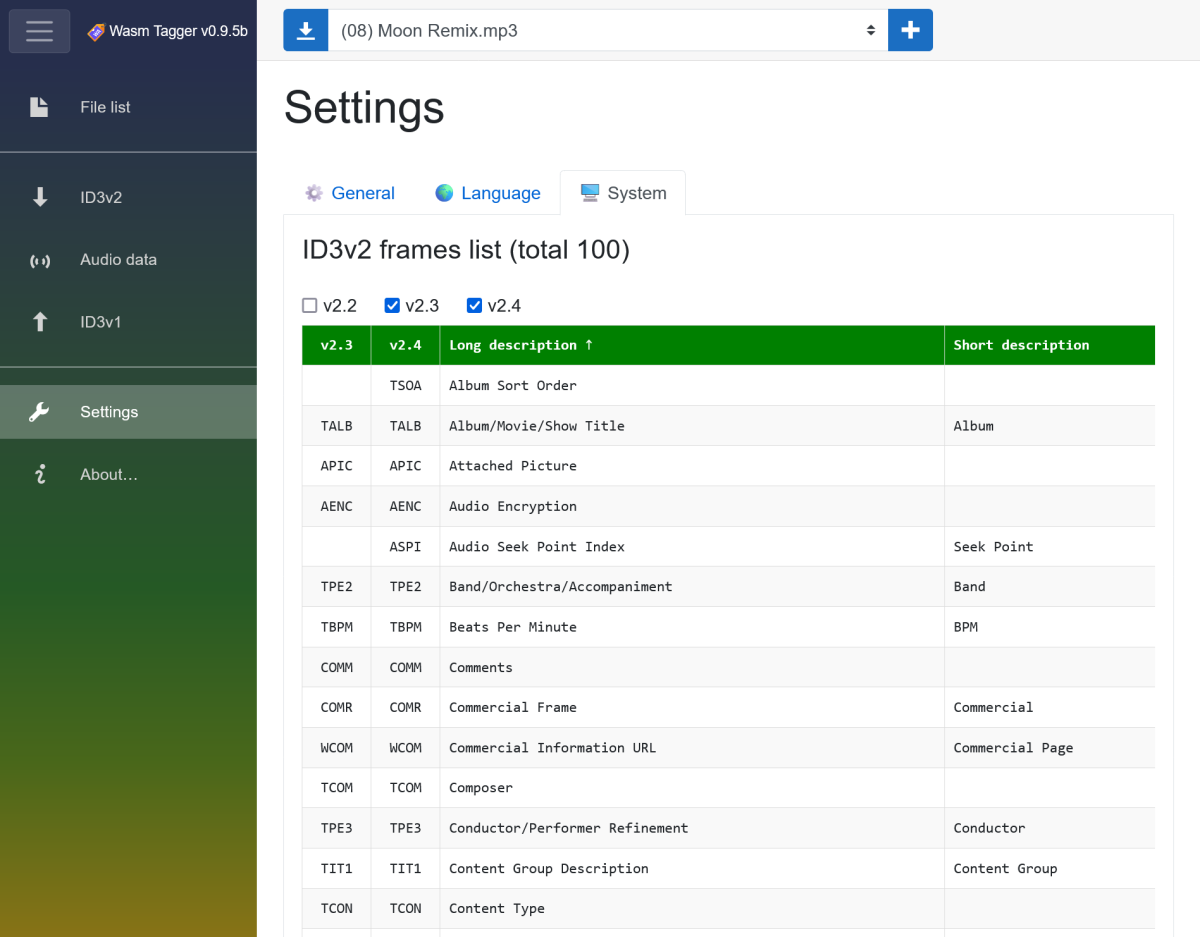The width and height of the screenshot is (1200, 937).
Task: Uncheck the v2.3 checkbox
Action: click(x=392, y=306)
